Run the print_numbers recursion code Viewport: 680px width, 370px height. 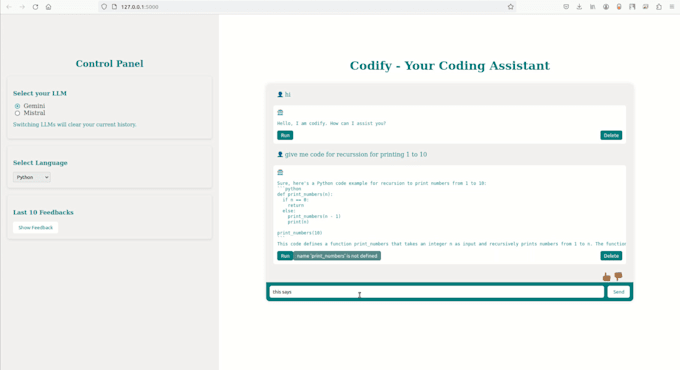click(x=285, y=256)
